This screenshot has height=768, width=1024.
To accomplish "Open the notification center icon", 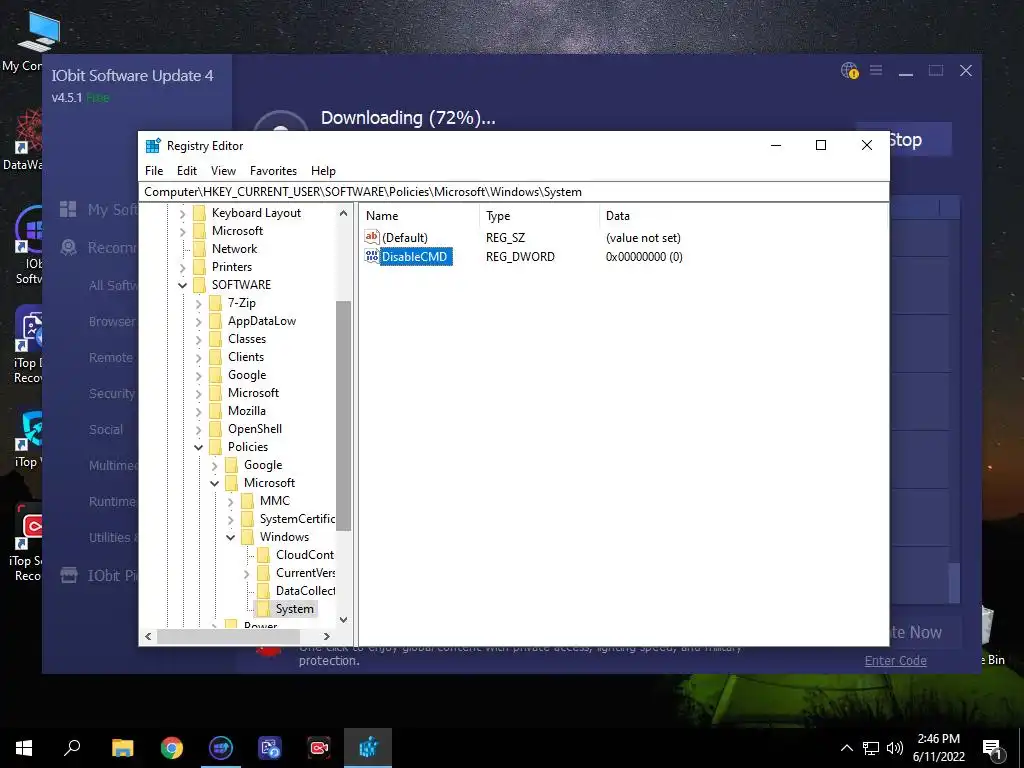I will pos(992,748).
